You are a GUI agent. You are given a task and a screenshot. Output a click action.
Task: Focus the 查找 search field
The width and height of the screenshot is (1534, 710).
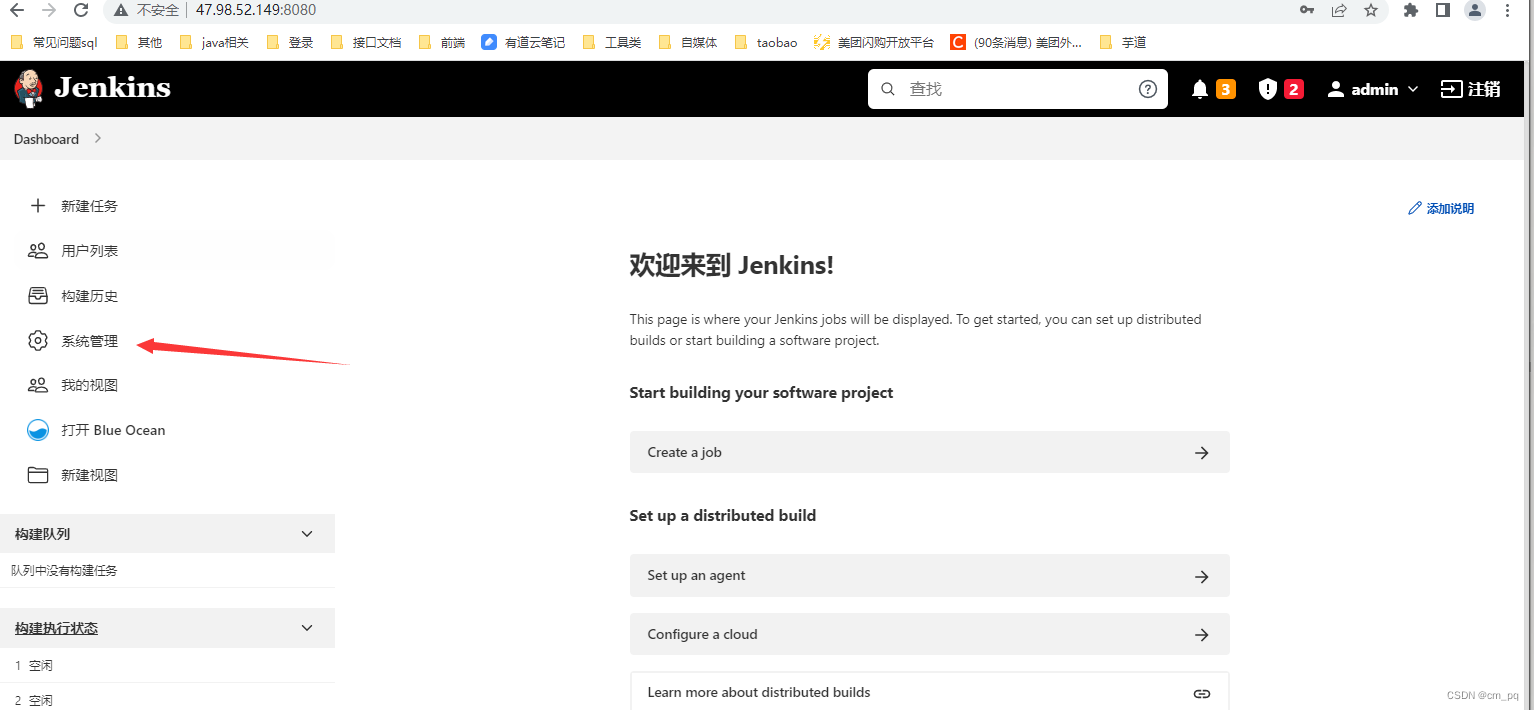point(1017,89)
